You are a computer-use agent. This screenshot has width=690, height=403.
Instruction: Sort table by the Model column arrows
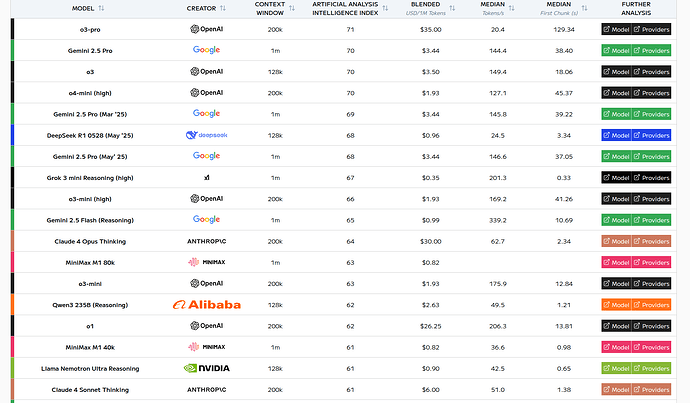point(103,8)
